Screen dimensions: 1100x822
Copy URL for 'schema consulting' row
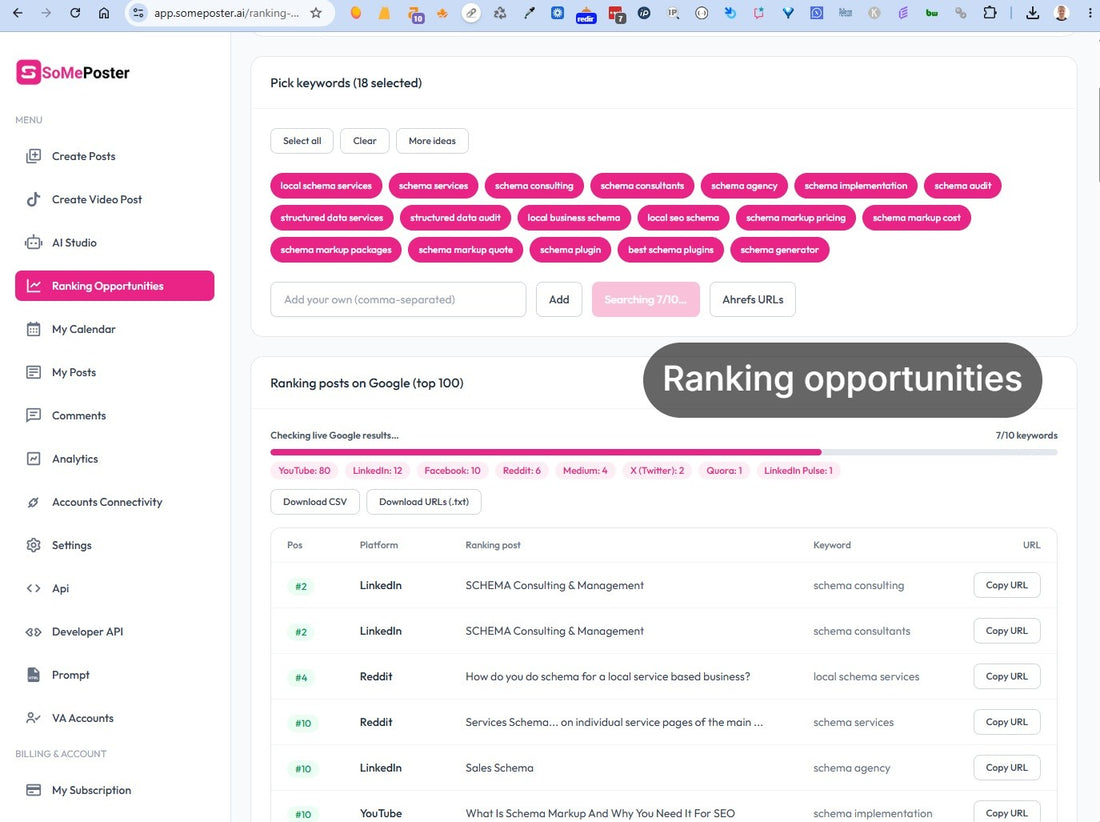point(1007,585)
